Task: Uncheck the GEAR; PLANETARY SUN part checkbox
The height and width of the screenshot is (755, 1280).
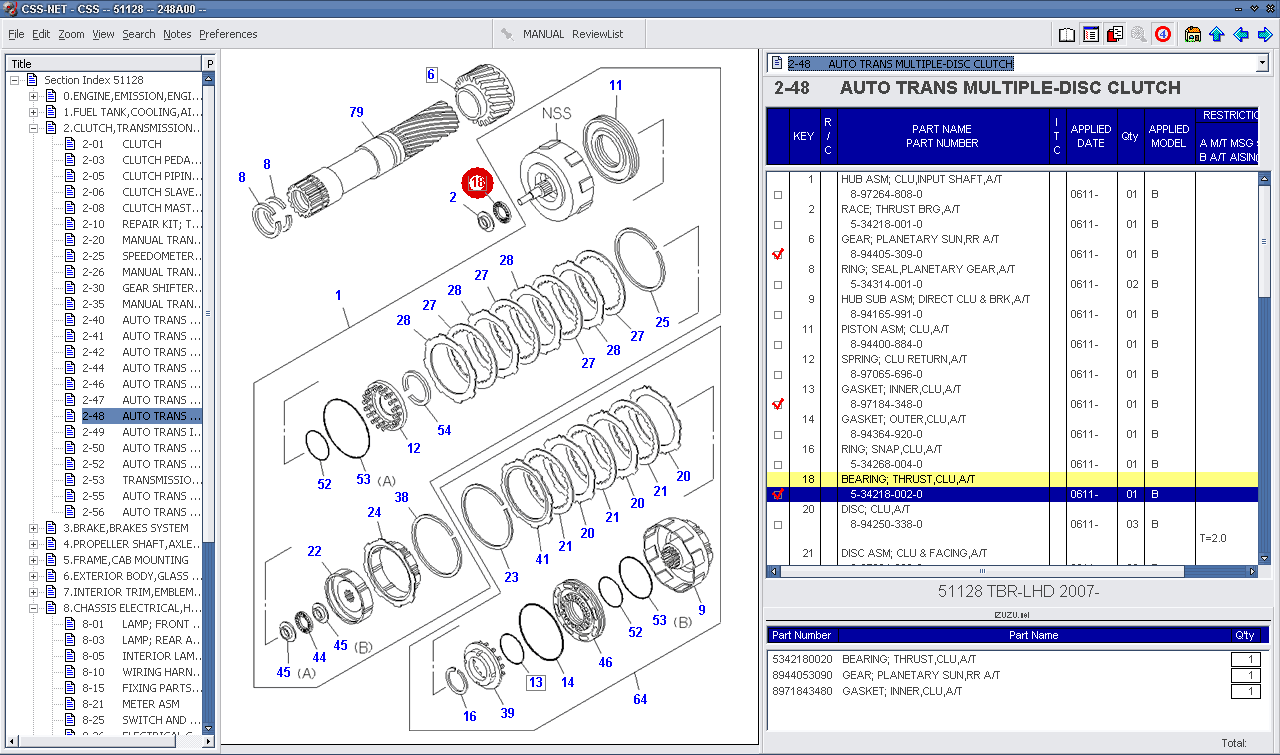Action: 778,255
